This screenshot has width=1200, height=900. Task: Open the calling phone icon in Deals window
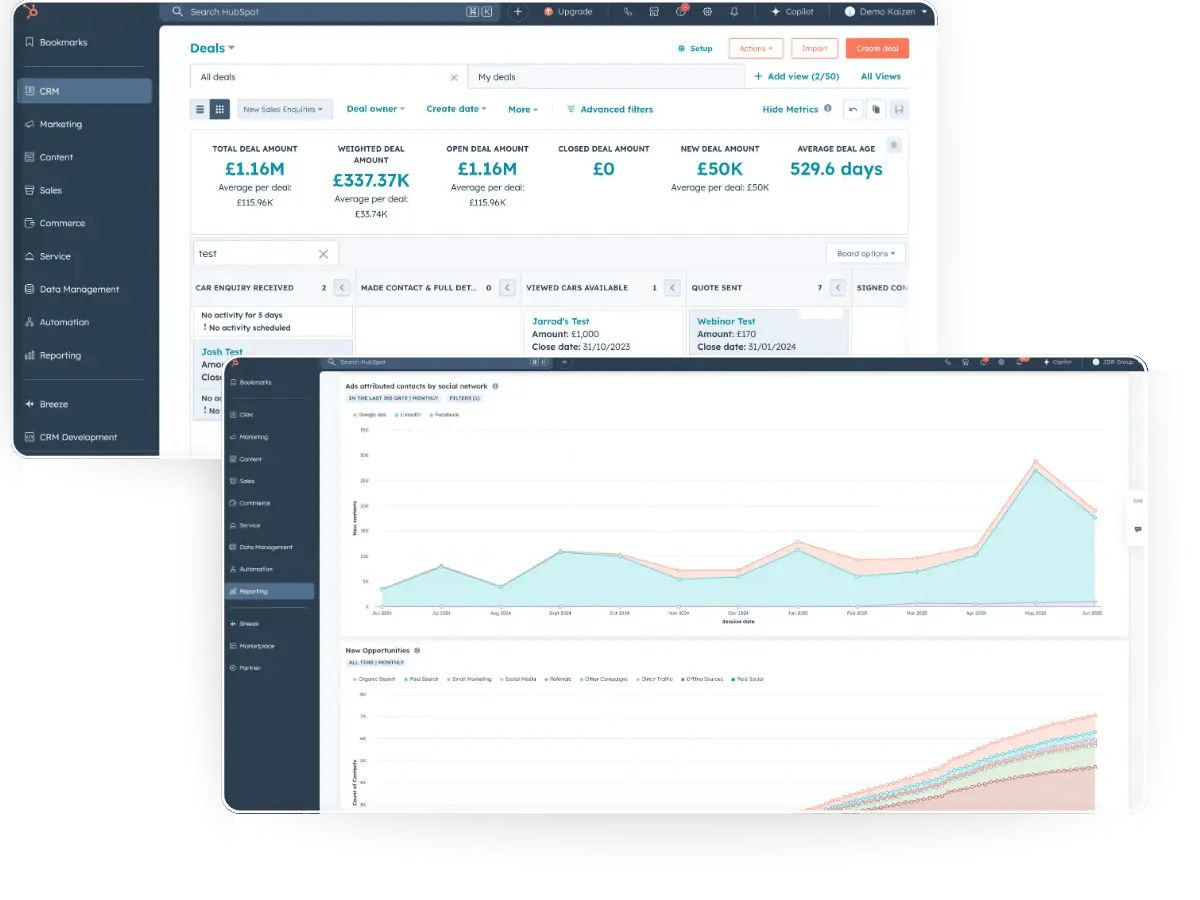(x=628, y=12)
